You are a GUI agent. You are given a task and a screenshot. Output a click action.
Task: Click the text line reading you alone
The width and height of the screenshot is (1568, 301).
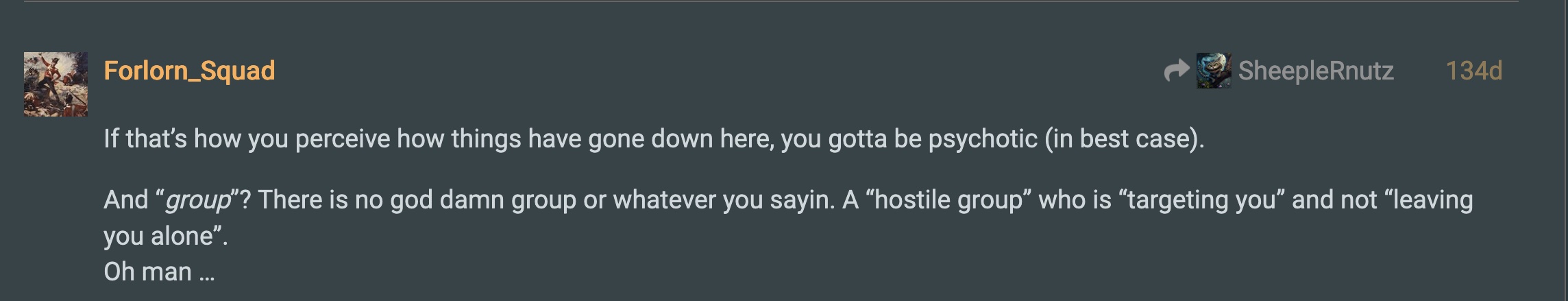click(165, 237)
